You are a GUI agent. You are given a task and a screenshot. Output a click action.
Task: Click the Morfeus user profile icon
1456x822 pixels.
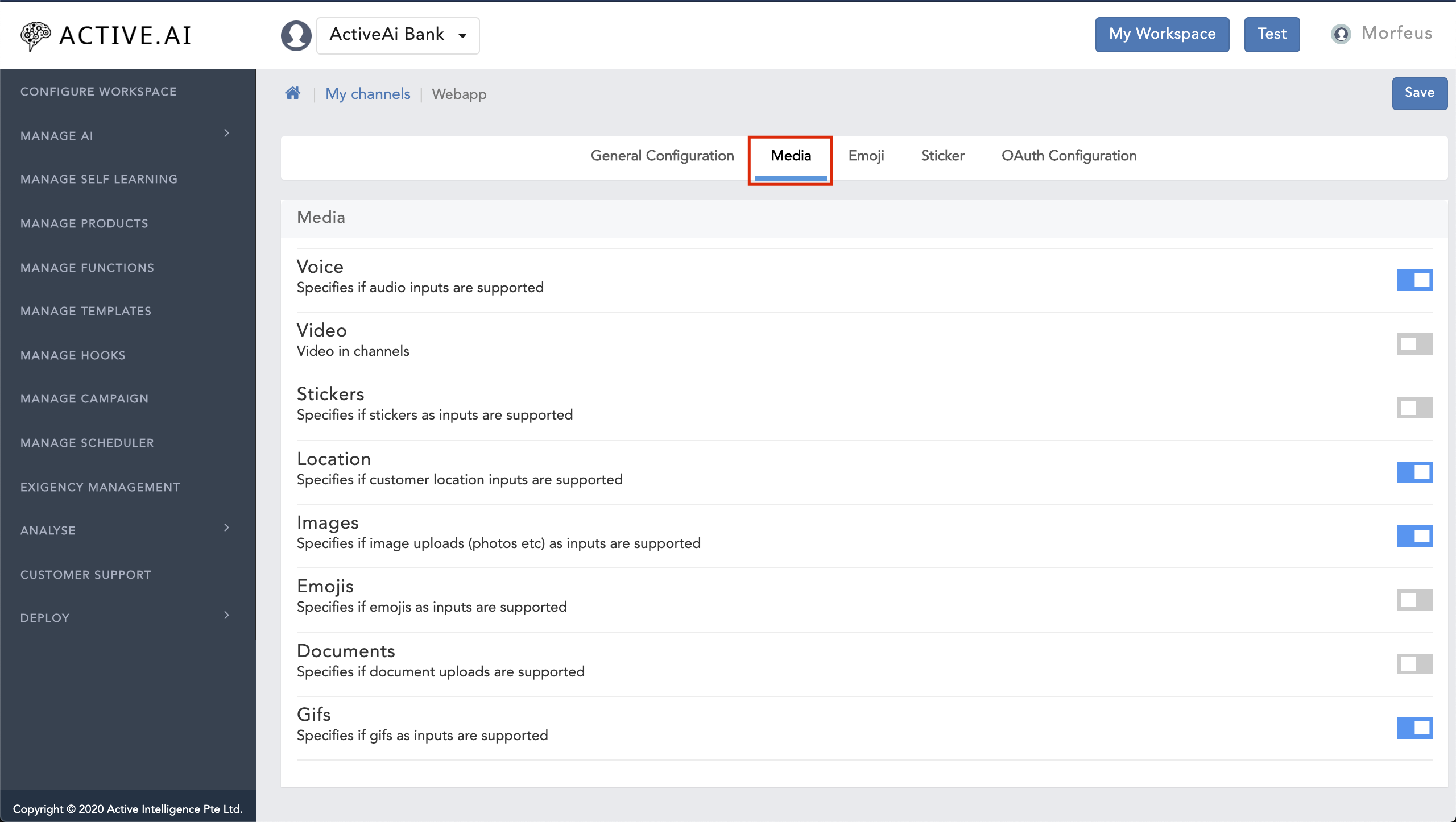click(x=1341, y=34)
